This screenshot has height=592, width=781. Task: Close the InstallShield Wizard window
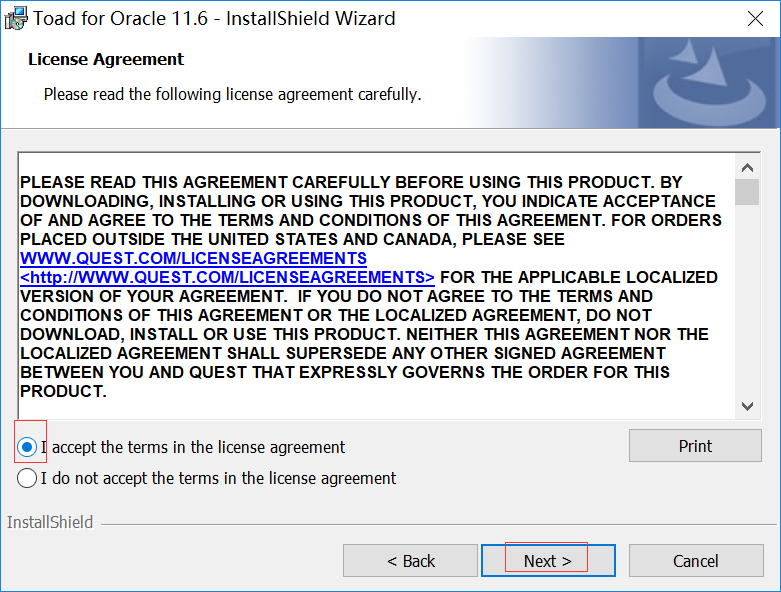(x=757, y=18)
